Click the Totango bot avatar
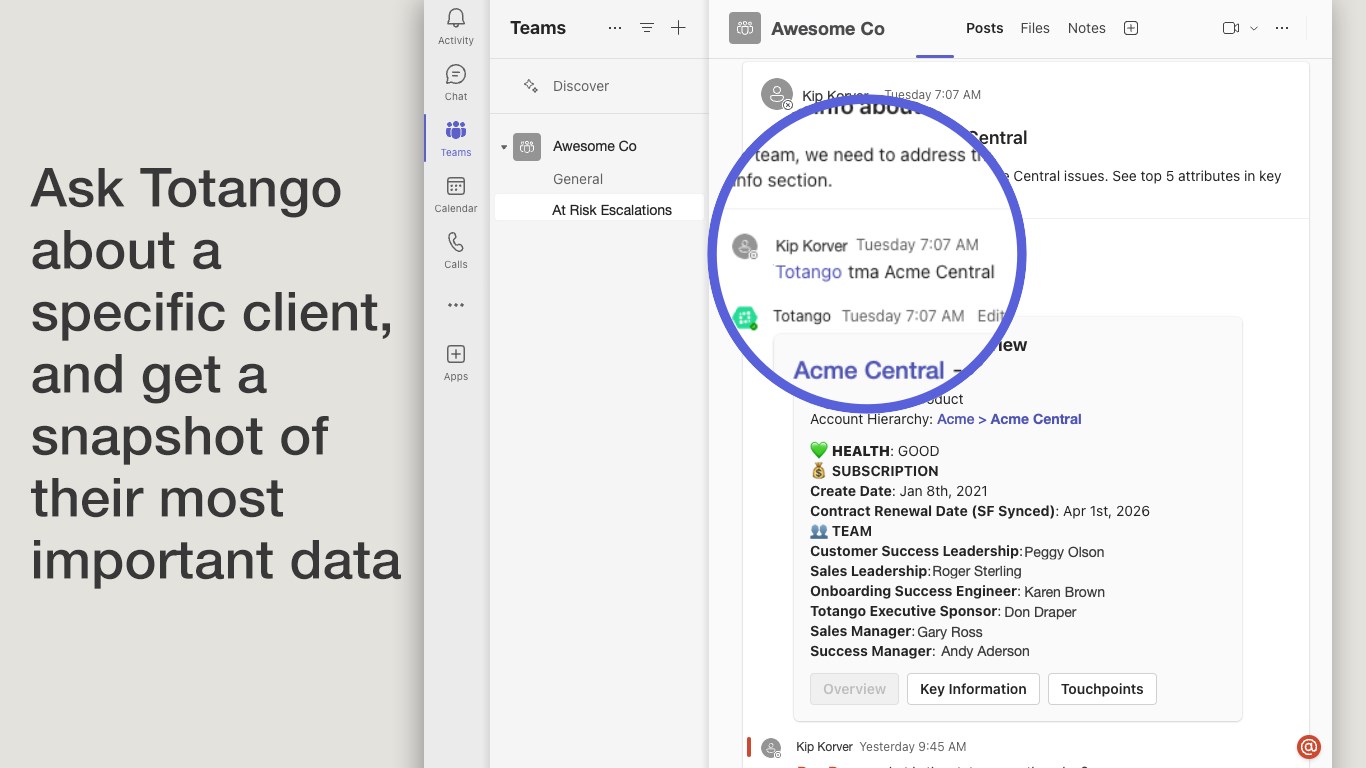 (x=745, y=318)
